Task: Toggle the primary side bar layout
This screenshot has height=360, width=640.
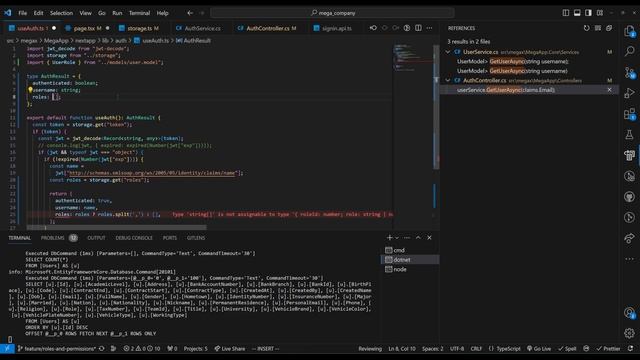Action: pyautogui.click(x=566, y=13)
